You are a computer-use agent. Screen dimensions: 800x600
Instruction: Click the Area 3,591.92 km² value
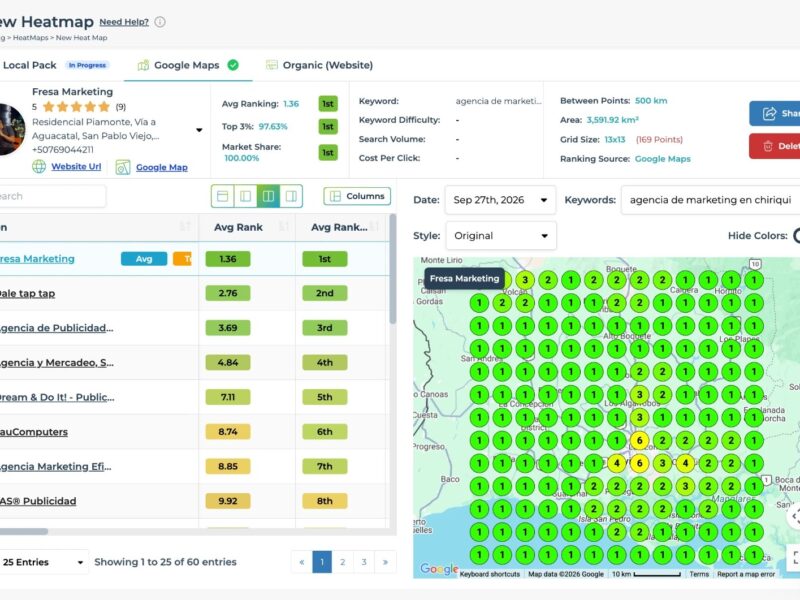(x=612, y=120)
